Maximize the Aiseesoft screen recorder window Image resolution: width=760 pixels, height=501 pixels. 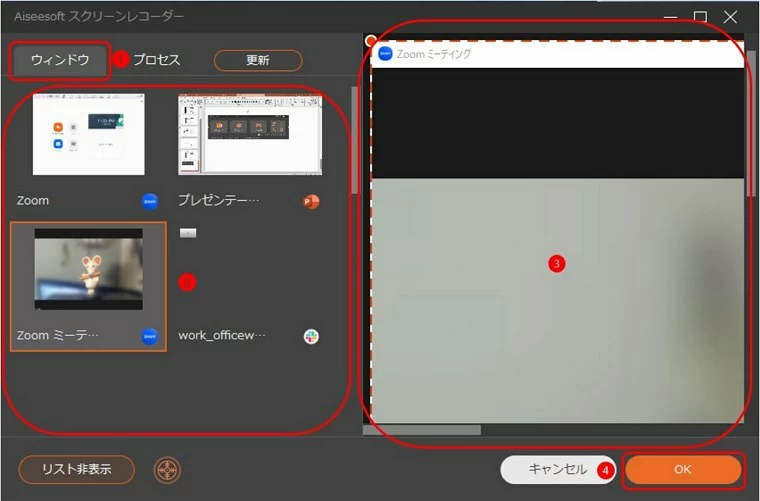700,17
